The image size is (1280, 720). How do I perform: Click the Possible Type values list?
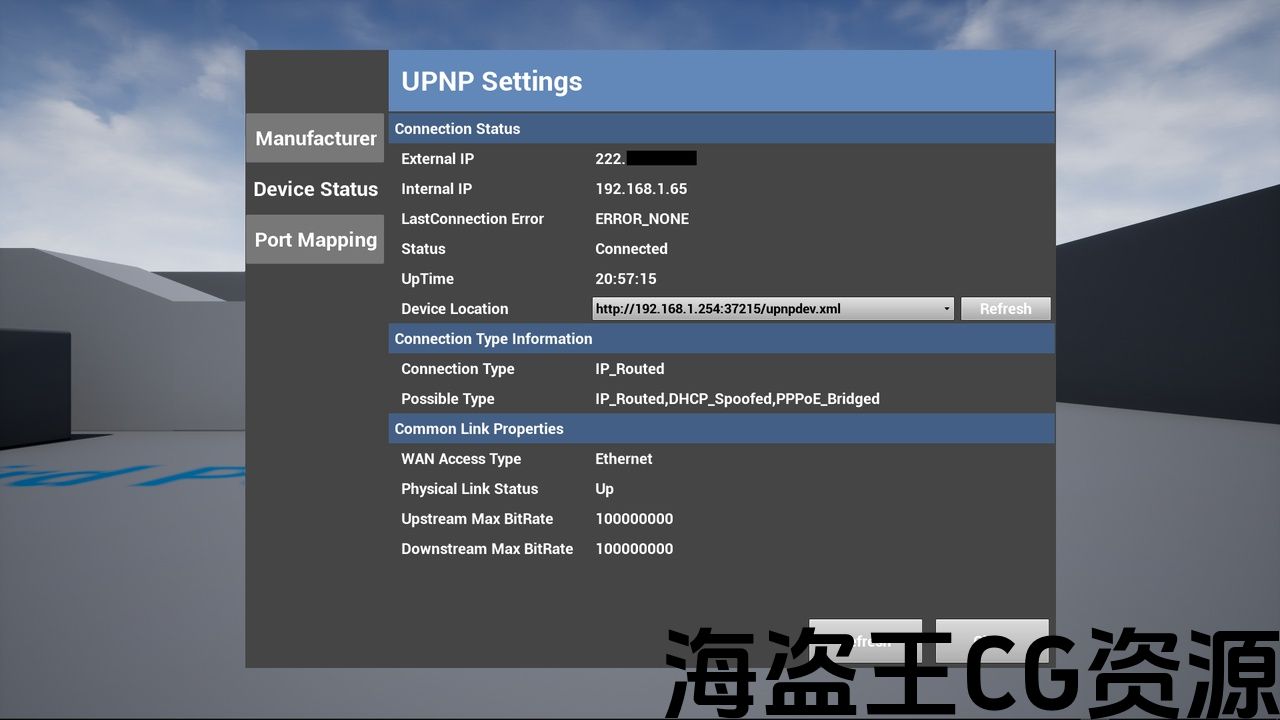point(737,399)
